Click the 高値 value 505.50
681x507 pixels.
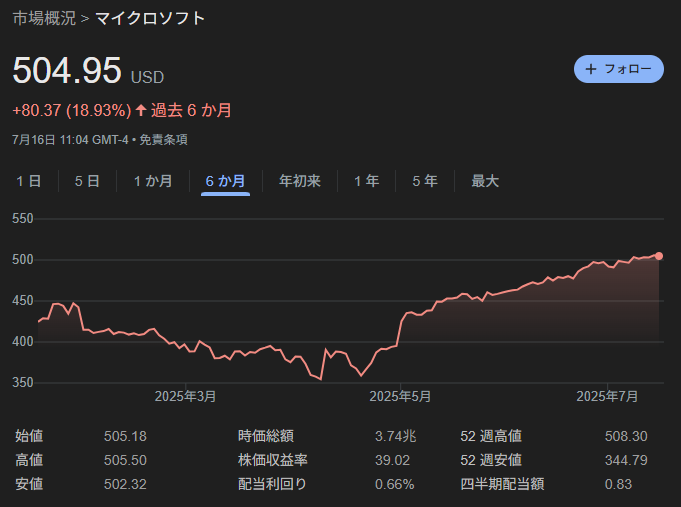[x=125, y=460]
